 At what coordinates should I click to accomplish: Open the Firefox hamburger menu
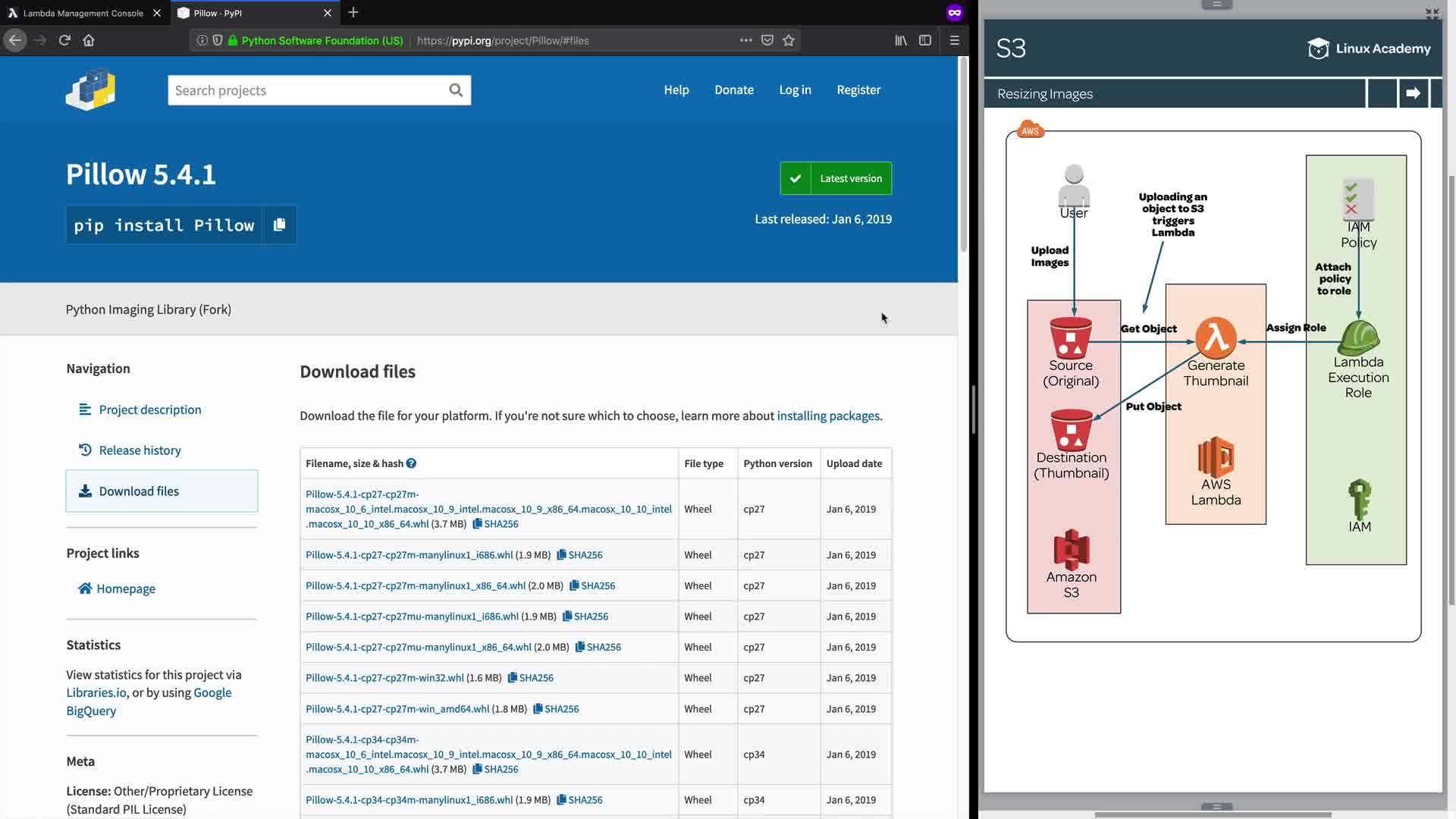955,40
